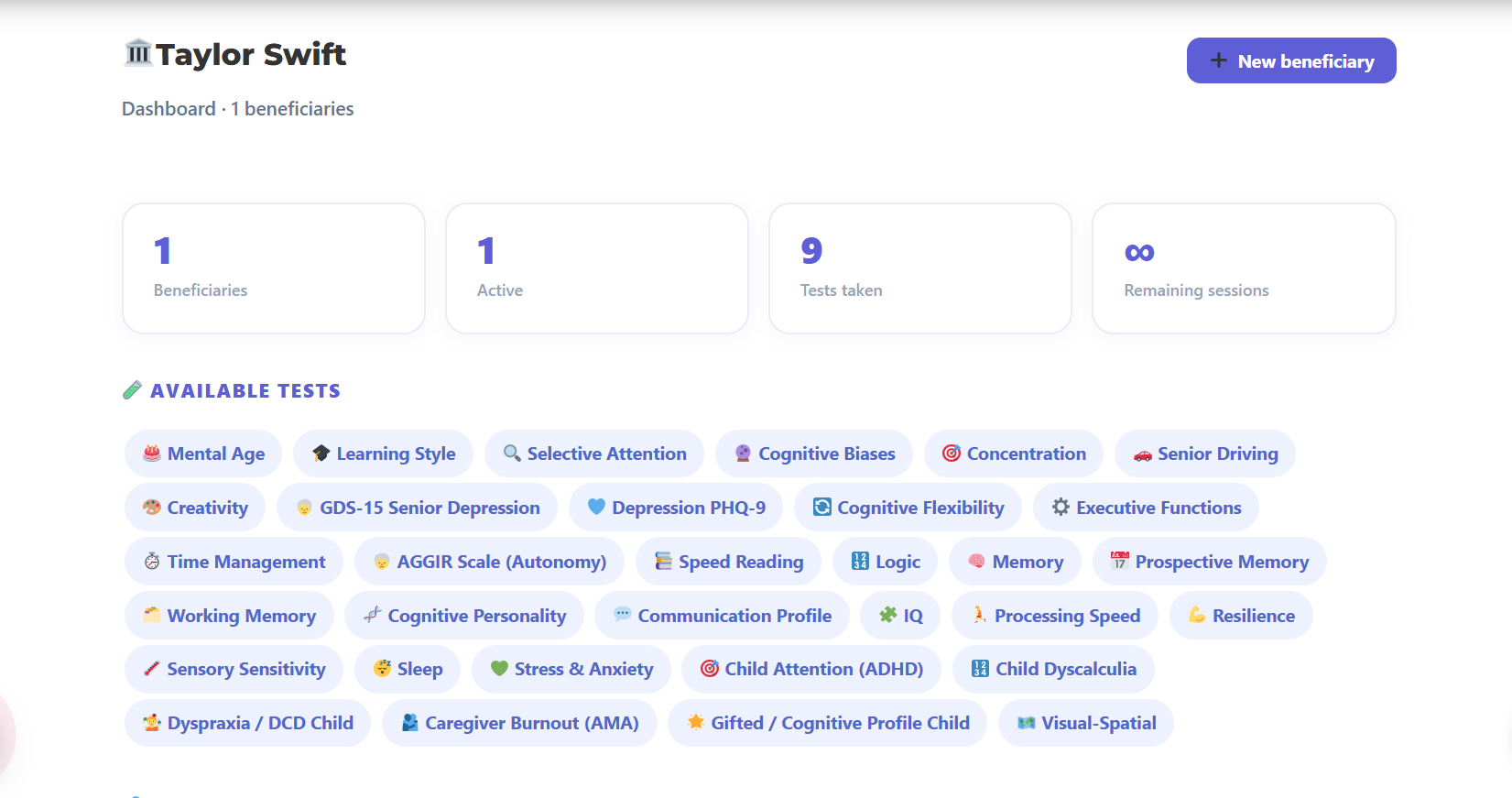Click the gear icon on Executive Functions
Image resolution: width=1512 pixels, height=798 pixels.
[x=1061, y=507]
